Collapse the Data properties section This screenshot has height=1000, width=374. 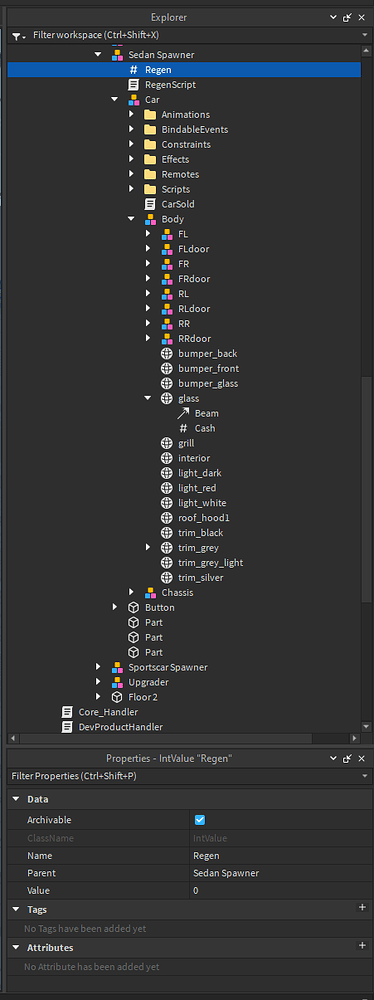(x=16, y=800)
